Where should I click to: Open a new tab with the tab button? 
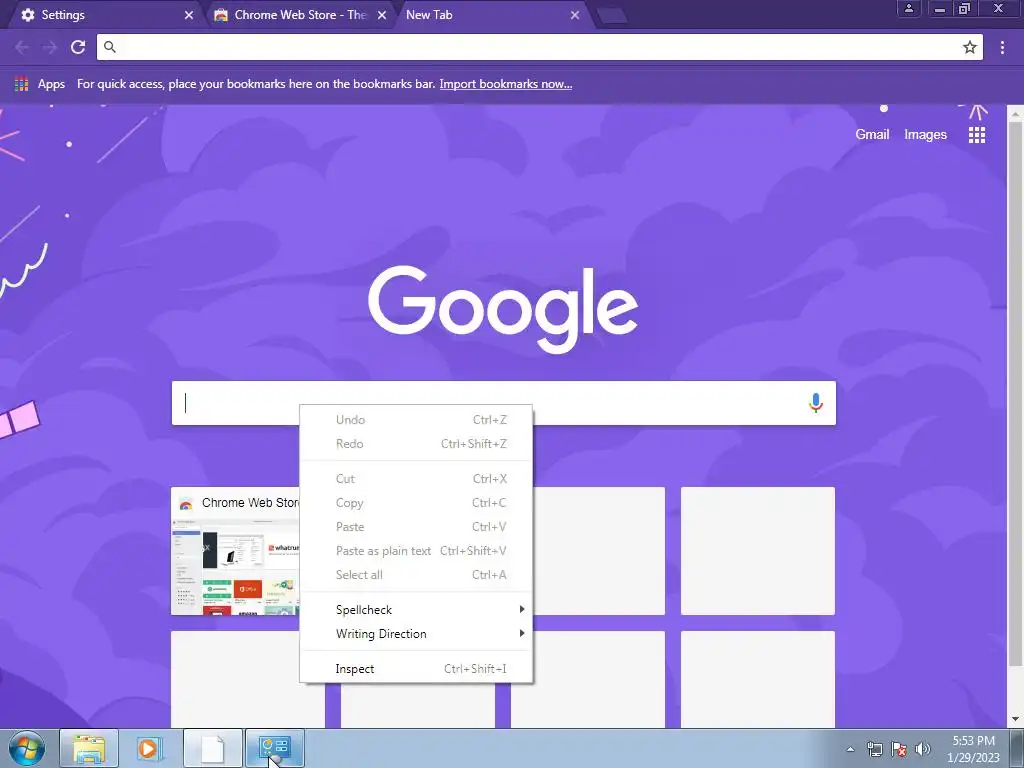[611, 16]
